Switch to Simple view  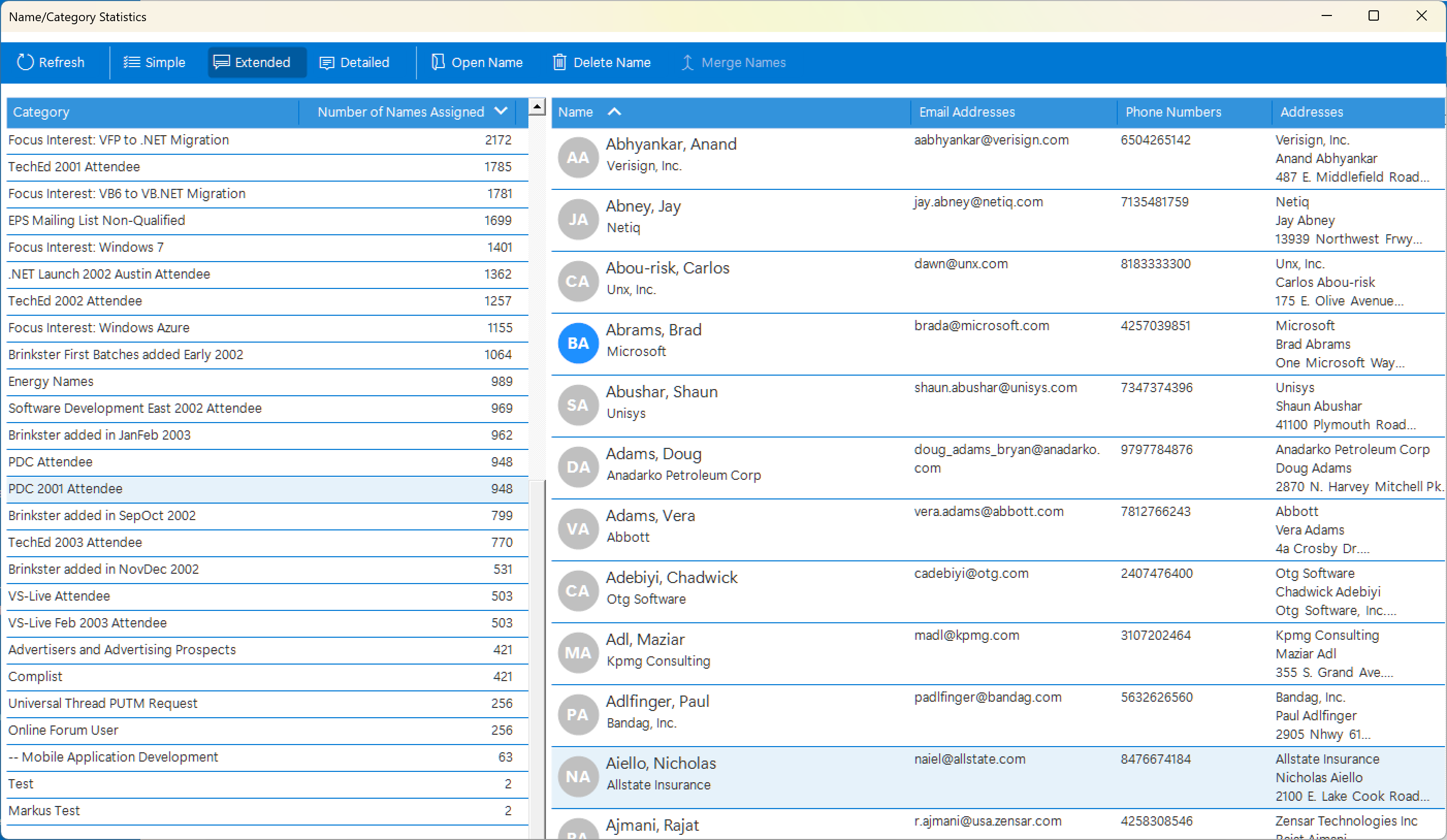(154, 62)
